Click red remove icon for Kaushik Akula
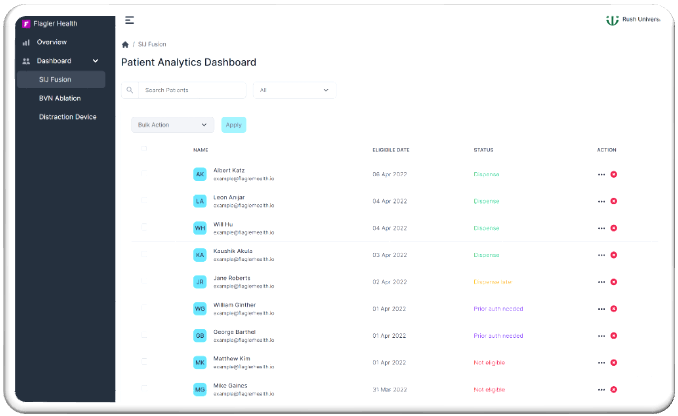Image resolution: width=678 pixels, height=416 pixels. coord(614,255)
